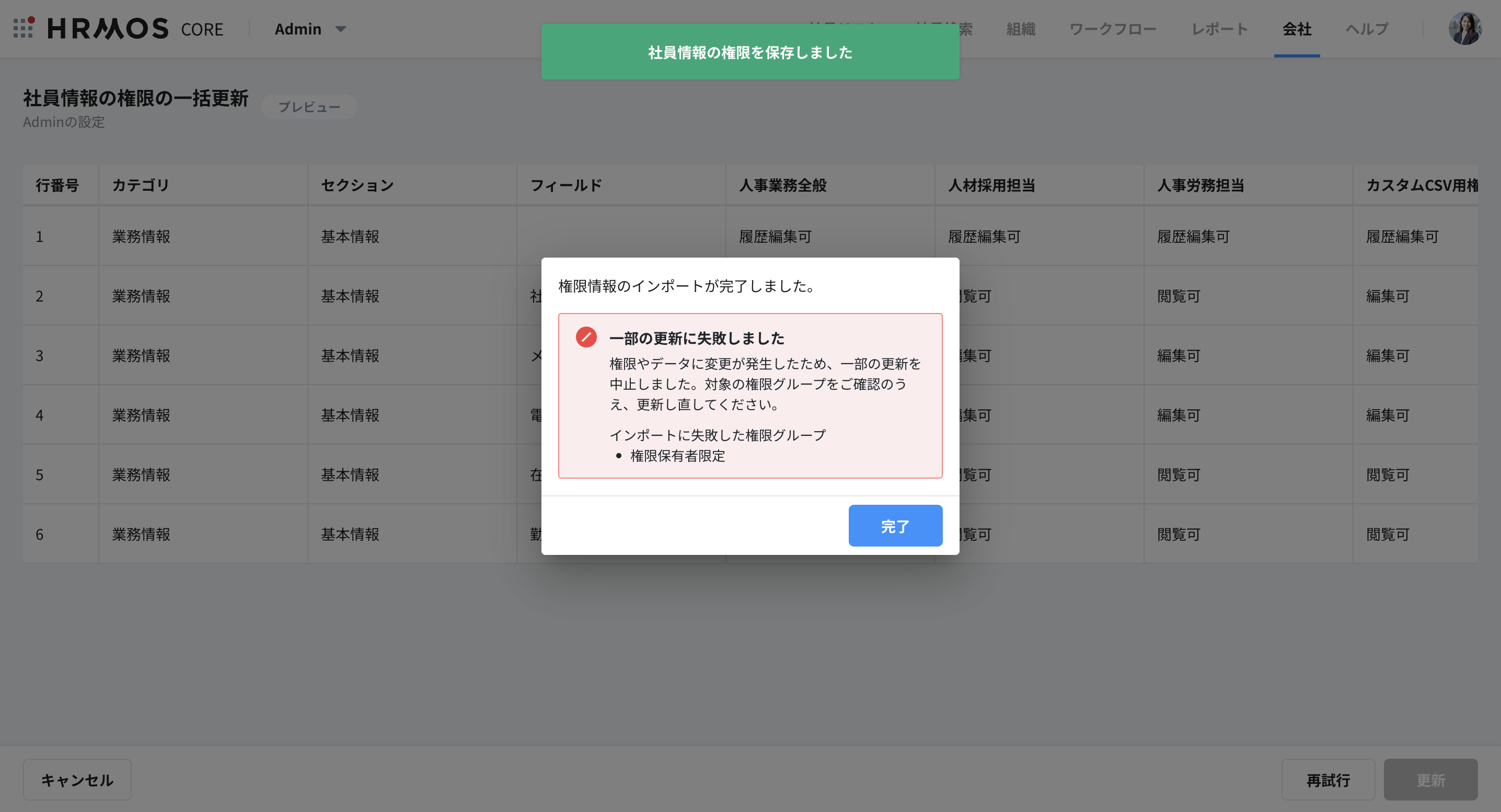Image resolution: width=1501 pixels, height=812 pixels.
Task: Click the 権限保有者限定 list item
Action: coord(678,456)
